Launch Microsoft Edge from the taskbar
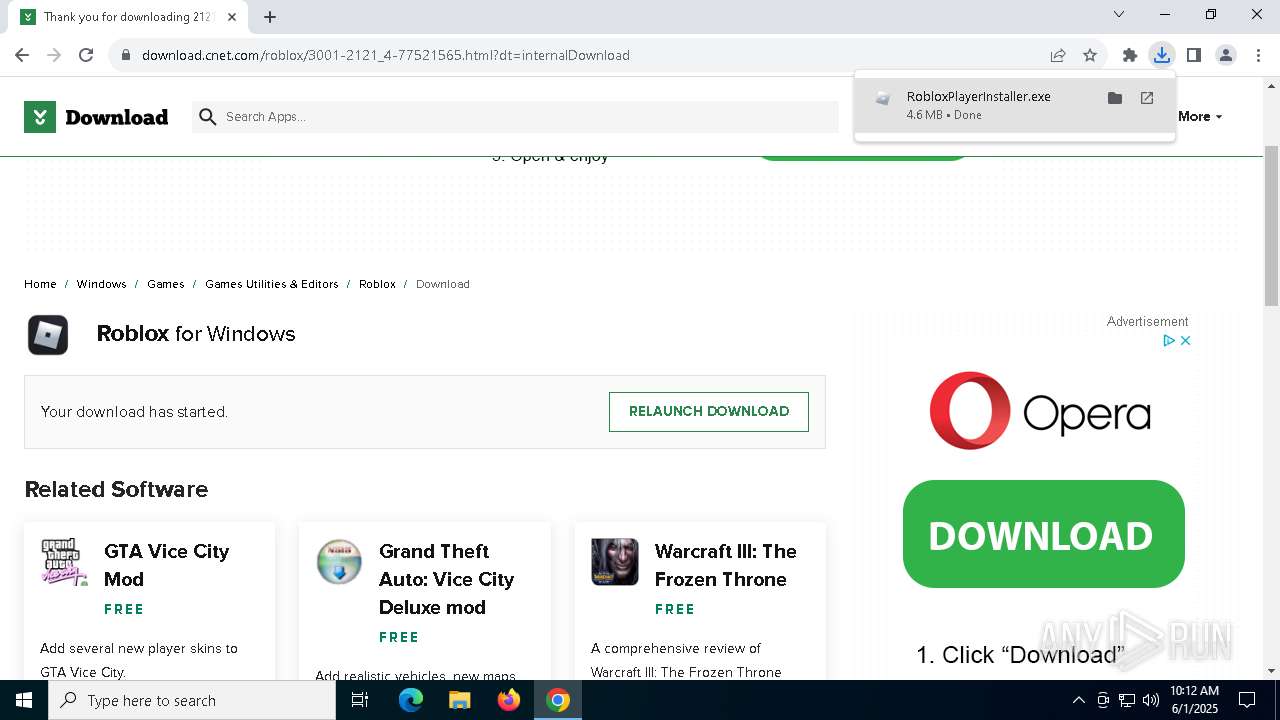This screenshot has height=720, width=1280. [411, 700]
